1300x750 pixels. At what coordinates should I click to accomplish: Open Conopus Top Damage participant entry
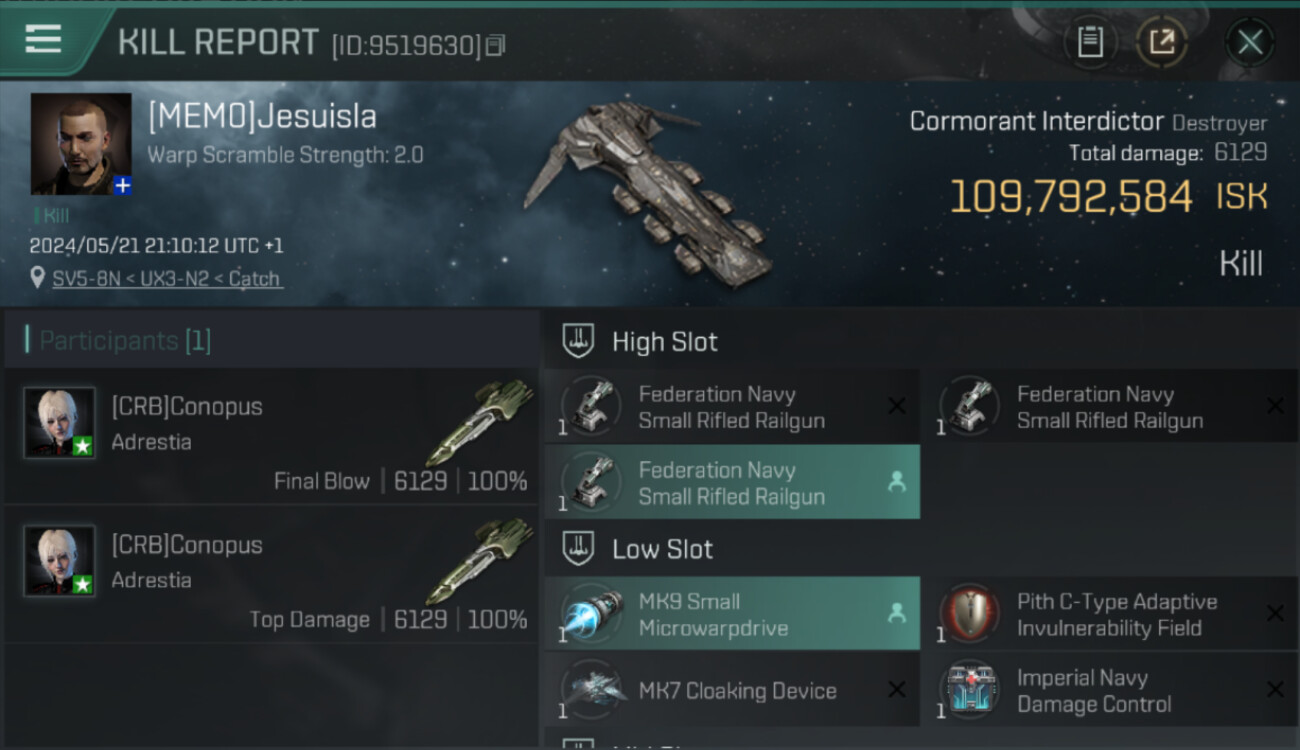(x=271, y=574)
